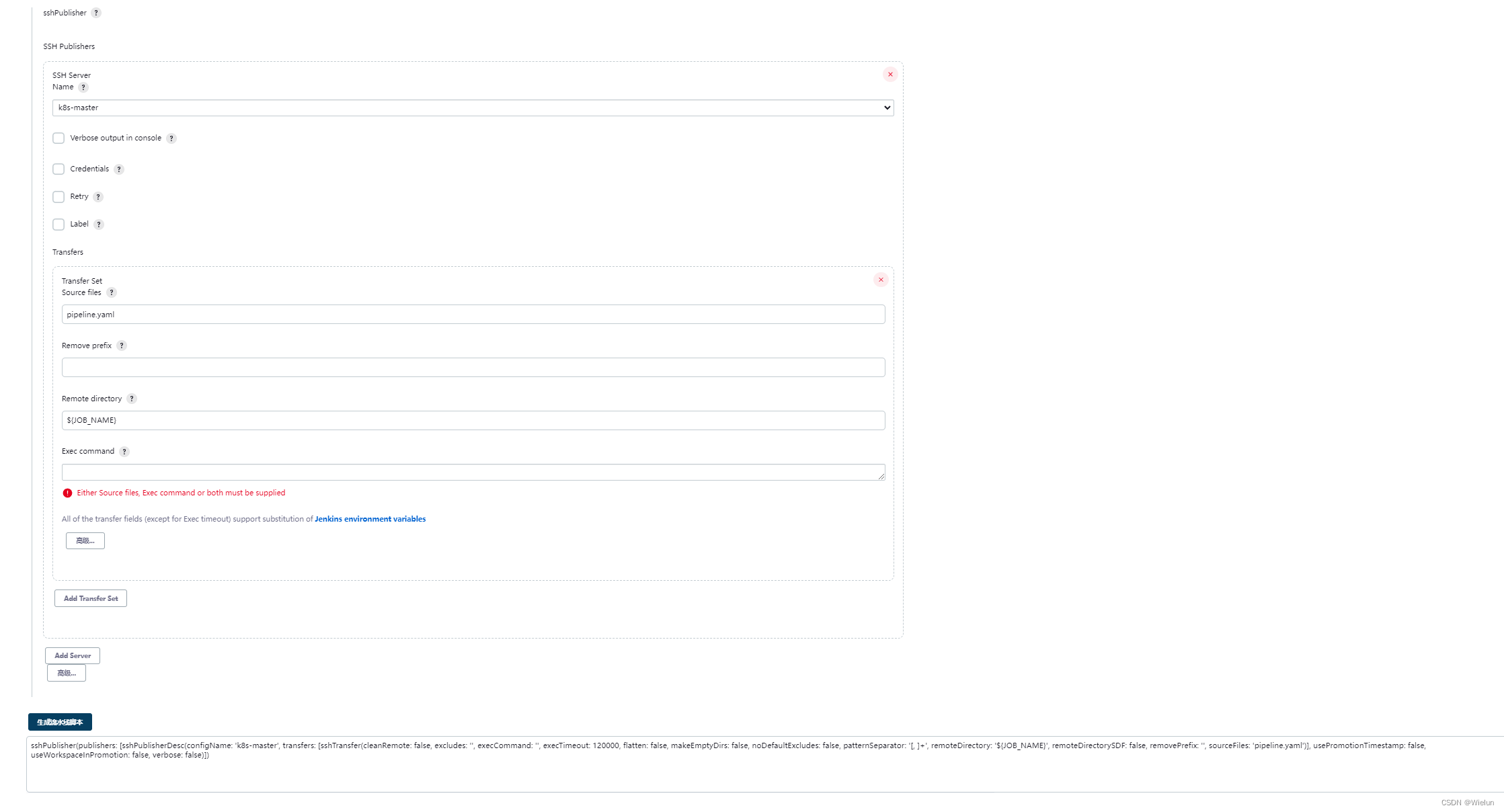Viewport: 1504px width, 812px height.
Task: Click the Retry help icon
Action: click(99, 196)
